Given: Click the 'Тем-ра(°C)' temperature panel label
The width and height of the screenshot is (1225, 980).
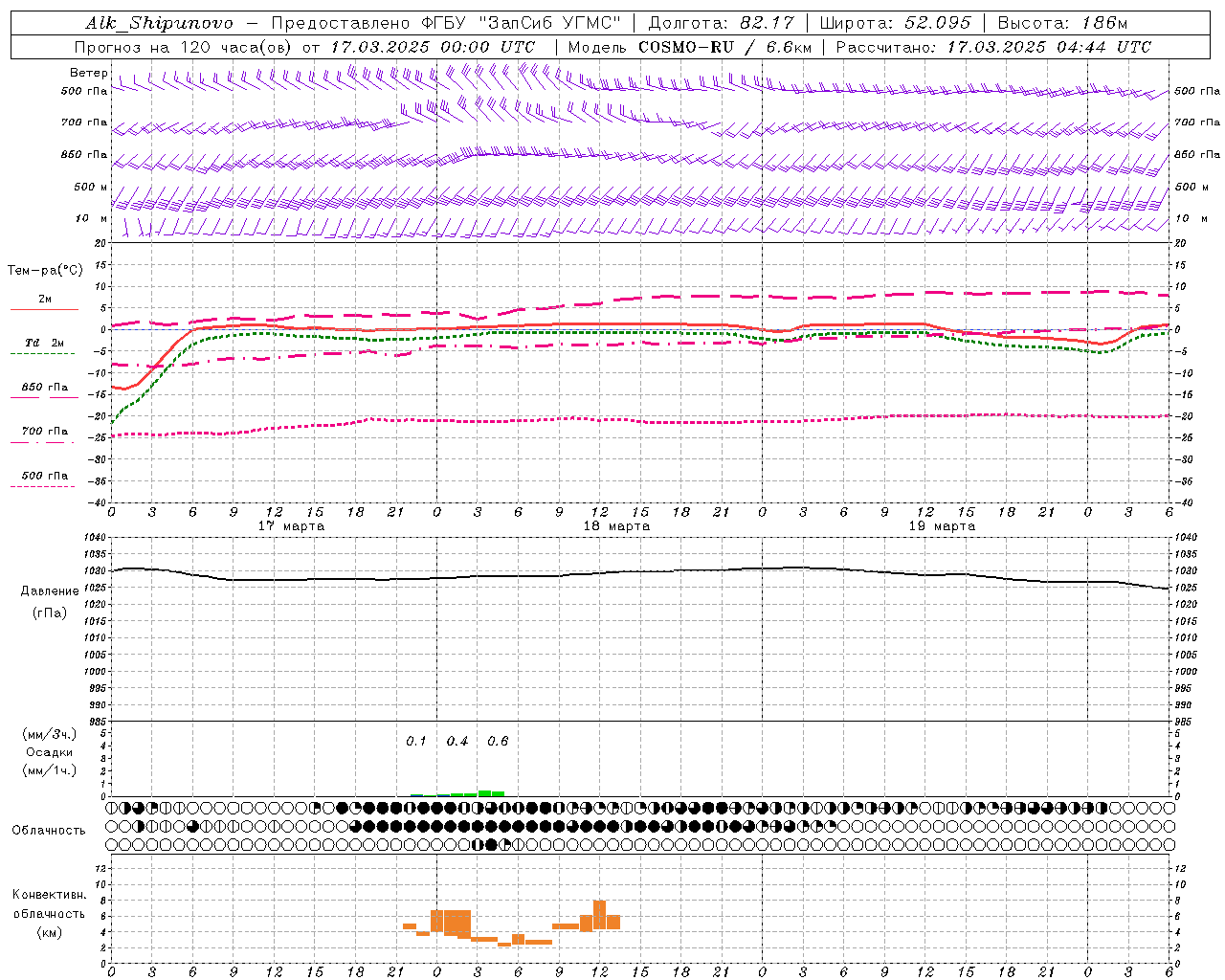Looking at the screenshot, I should (45, 271).
